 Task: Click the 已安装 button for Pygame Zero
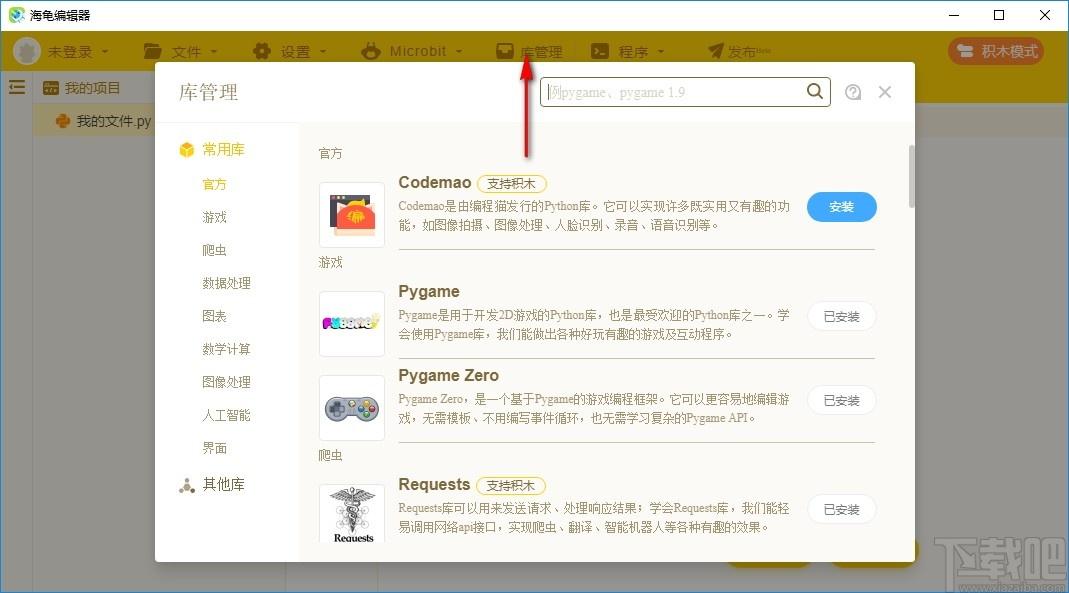pyautogui.click(x=842, y=400)
